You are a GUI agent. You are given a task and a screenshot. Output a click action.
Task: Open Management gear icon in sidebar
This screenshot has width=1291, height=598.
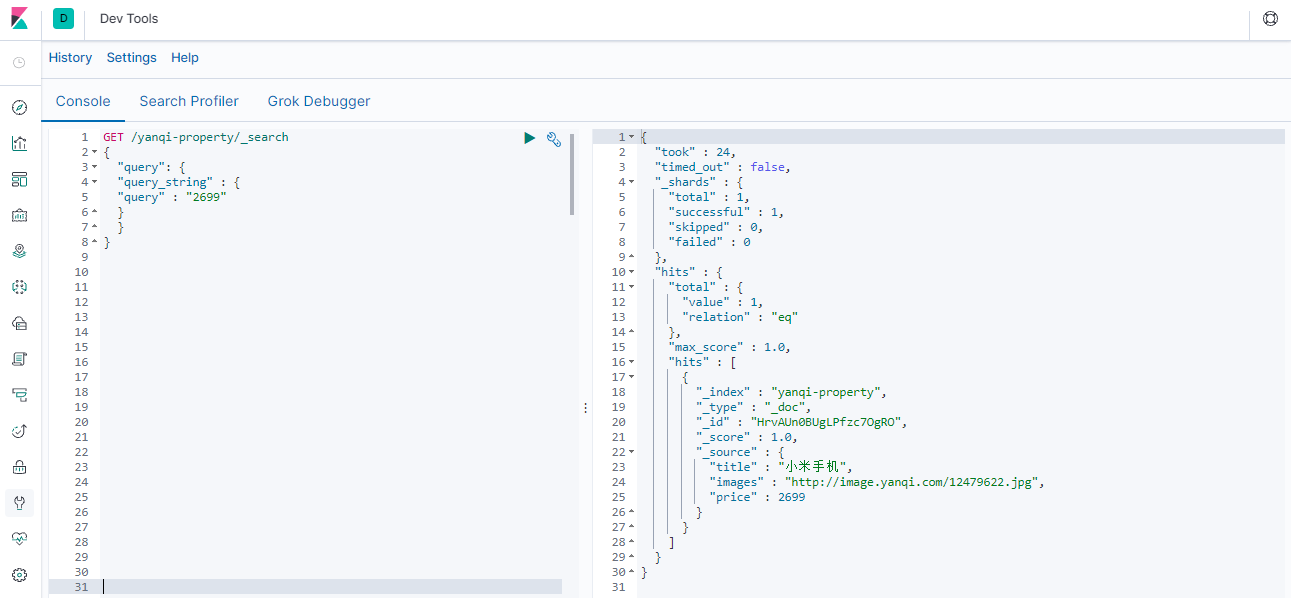point(19,575)
